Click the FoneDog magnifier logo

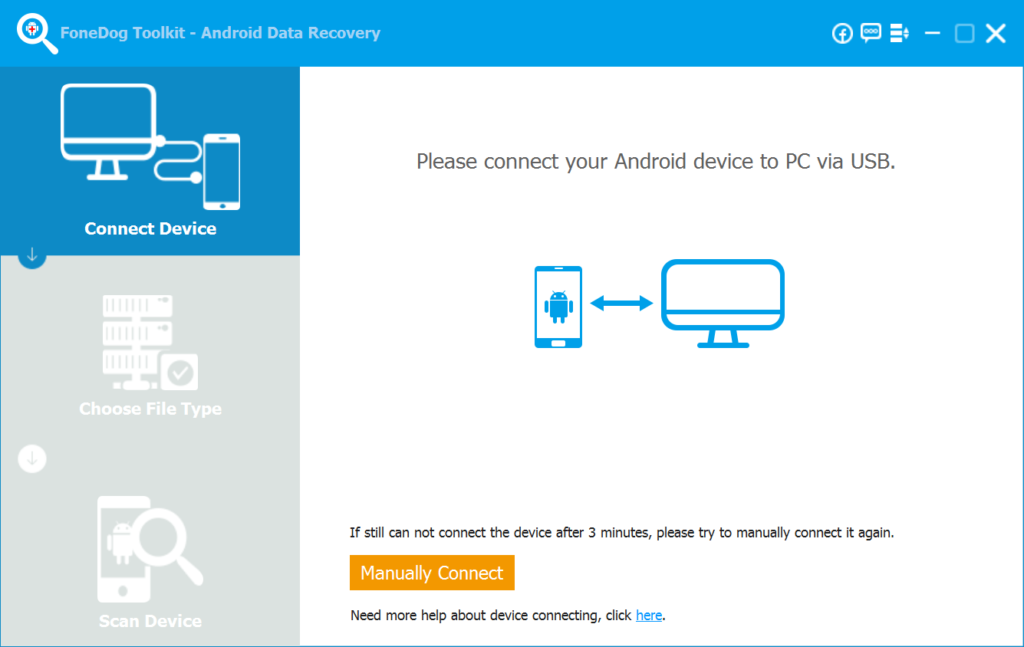coord(35,32)
